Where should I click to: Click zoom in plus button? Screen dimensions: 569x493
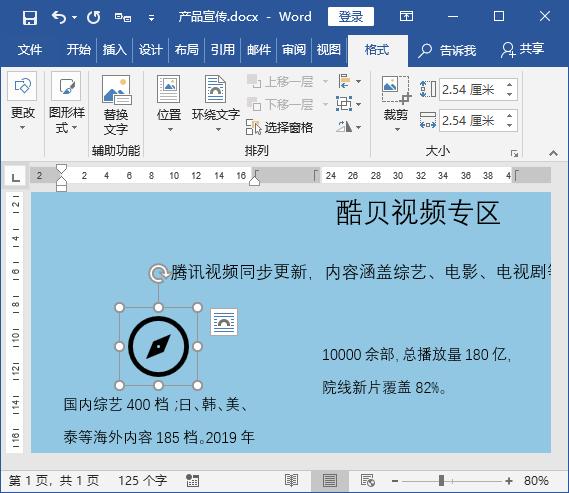click(509, 481)
